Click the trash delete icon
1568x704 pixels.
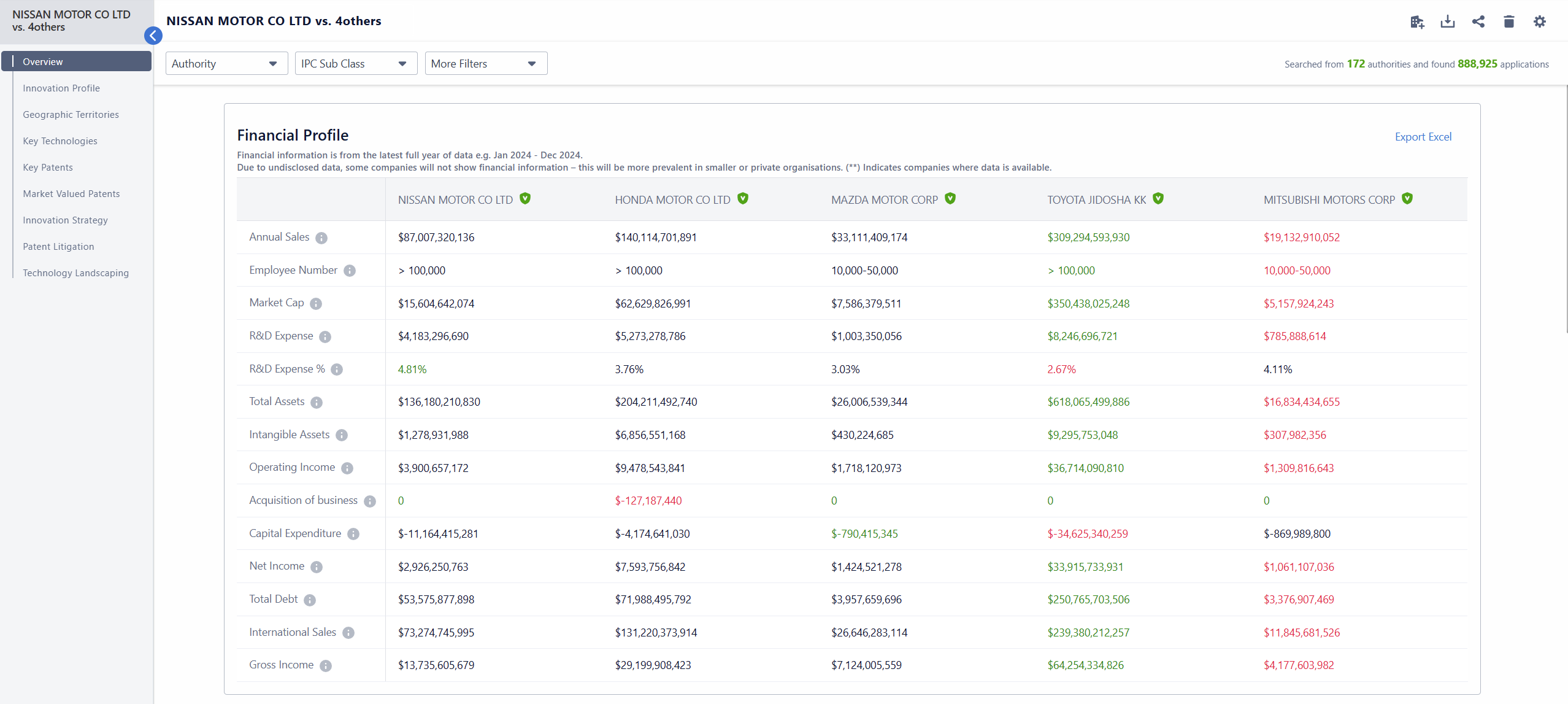tap(1508, 22)
